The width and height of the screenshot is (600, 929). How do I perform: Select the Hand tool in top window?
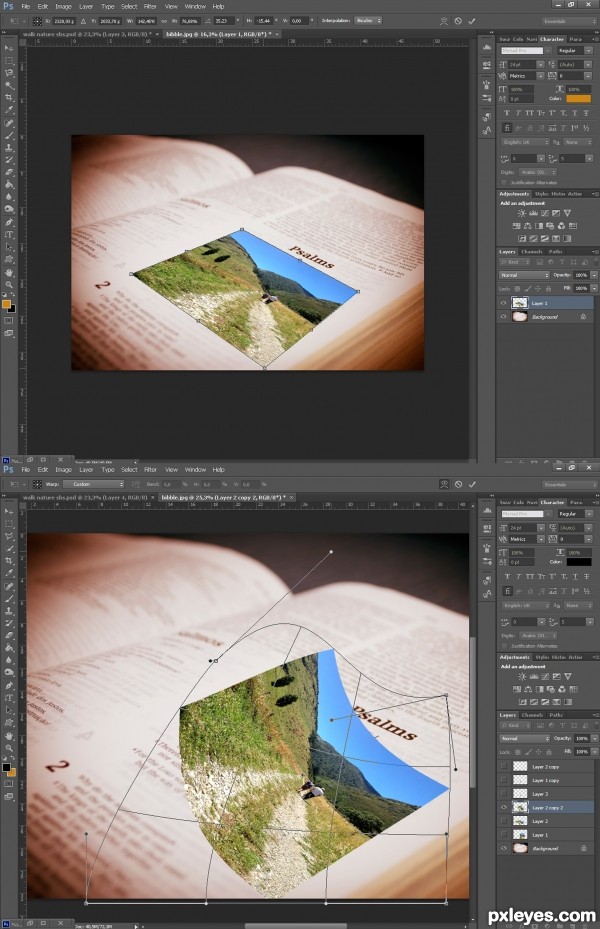pyautogui.click(x=9, y=272)
